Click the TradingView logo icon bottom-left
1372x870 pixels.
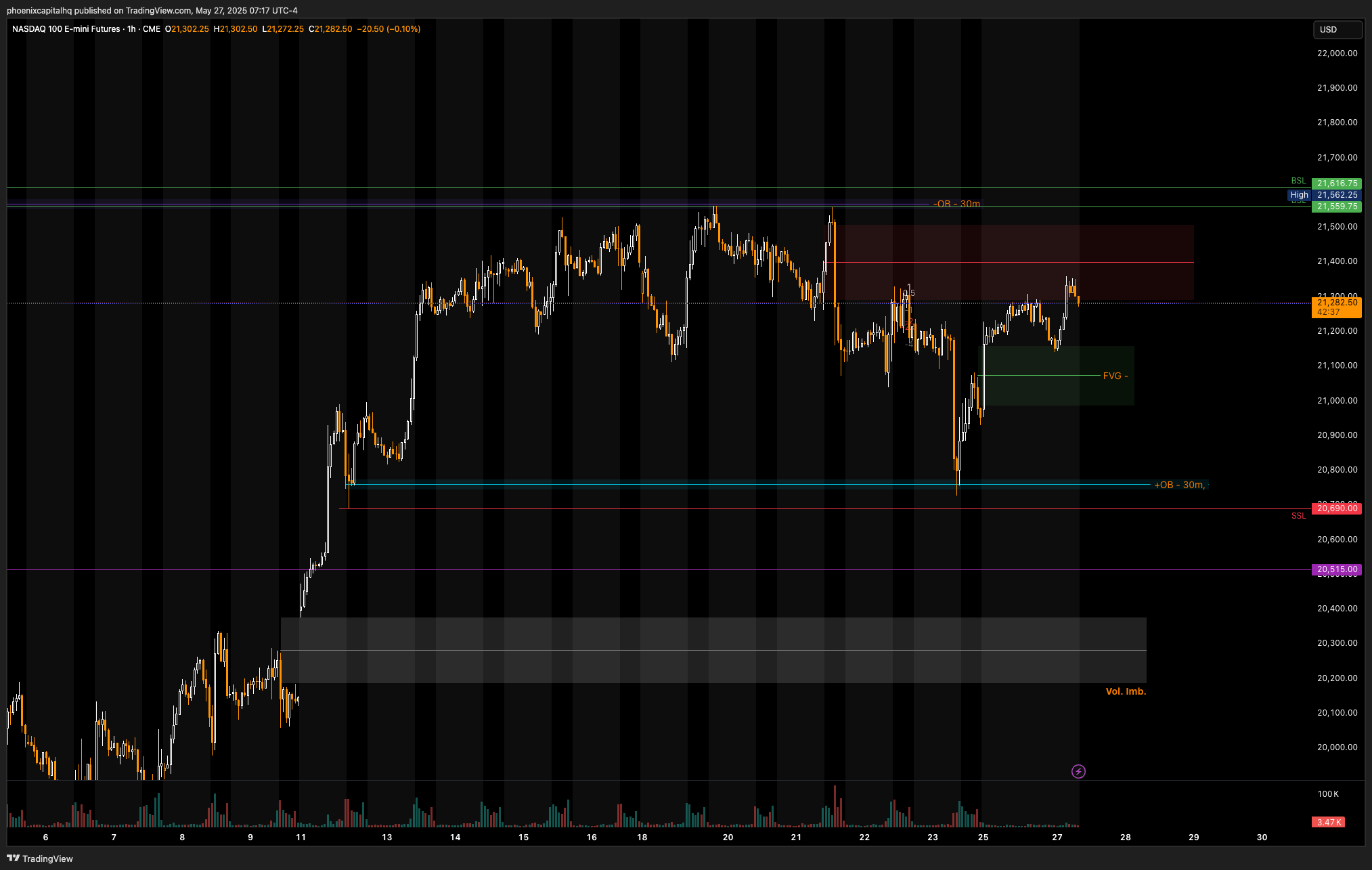pos(13,858)
